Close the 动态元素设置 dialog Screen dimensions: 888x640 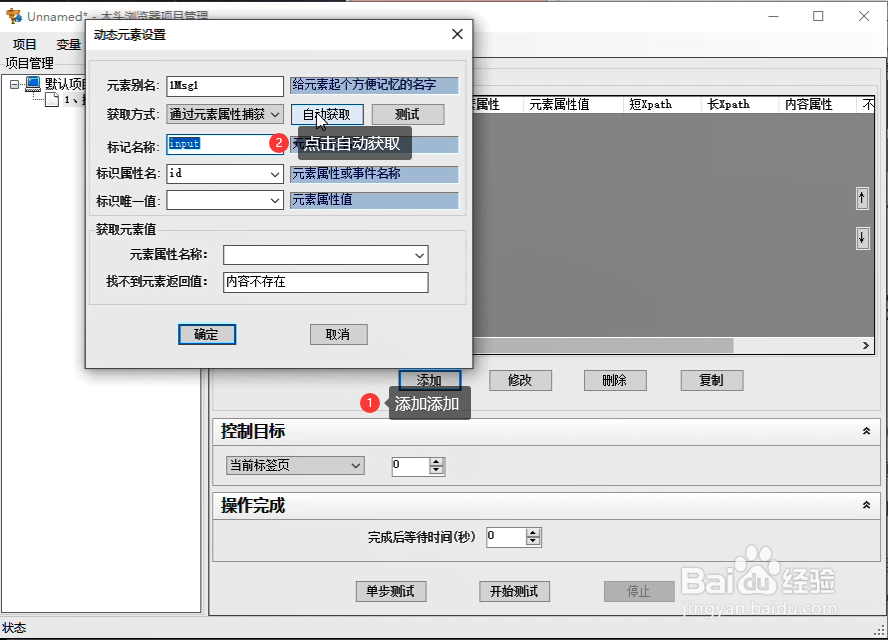(x=458, y=34)
